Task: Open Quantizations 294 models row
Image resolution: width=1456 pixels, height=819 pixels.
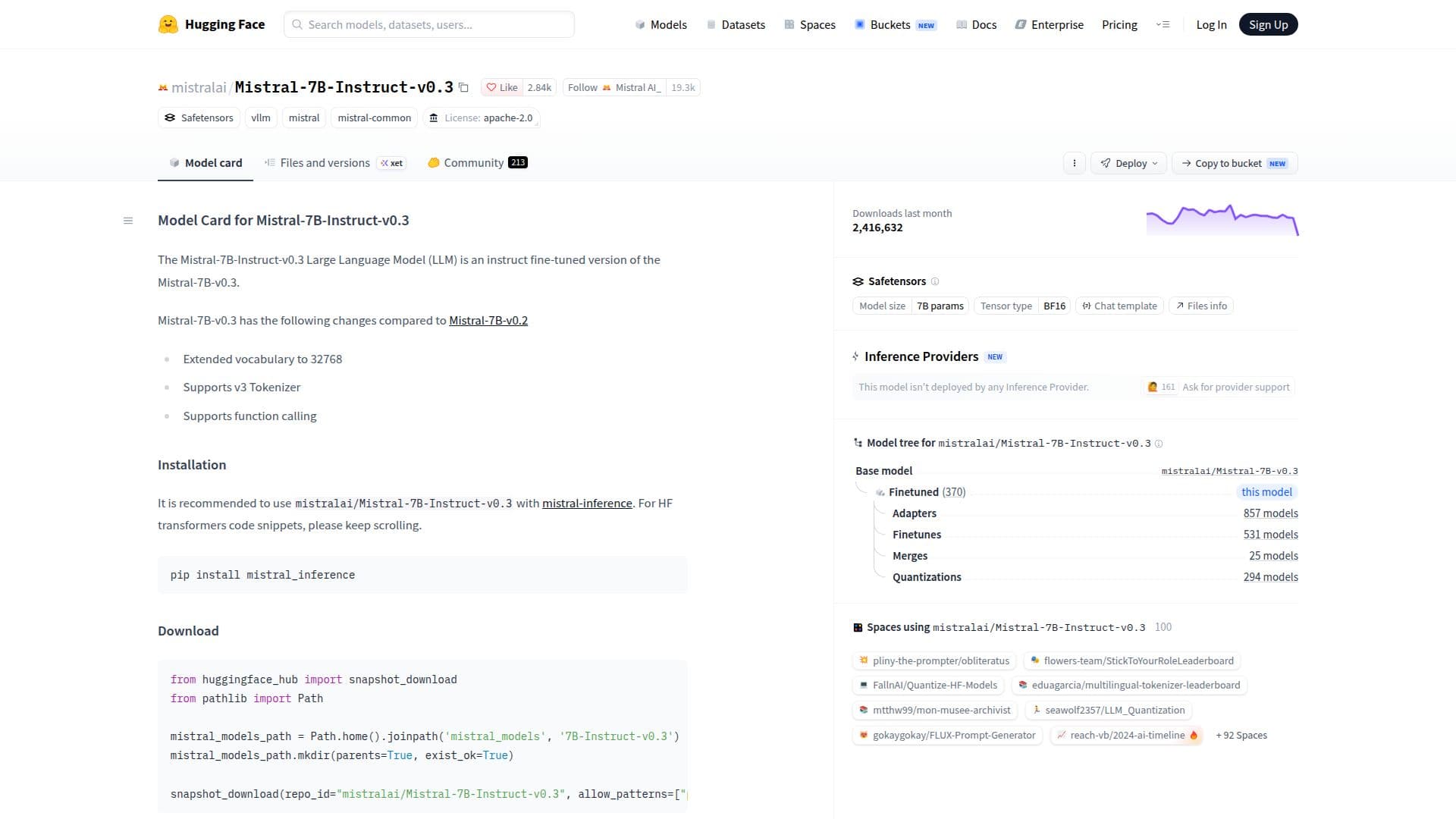Action: click(1095, 577)
